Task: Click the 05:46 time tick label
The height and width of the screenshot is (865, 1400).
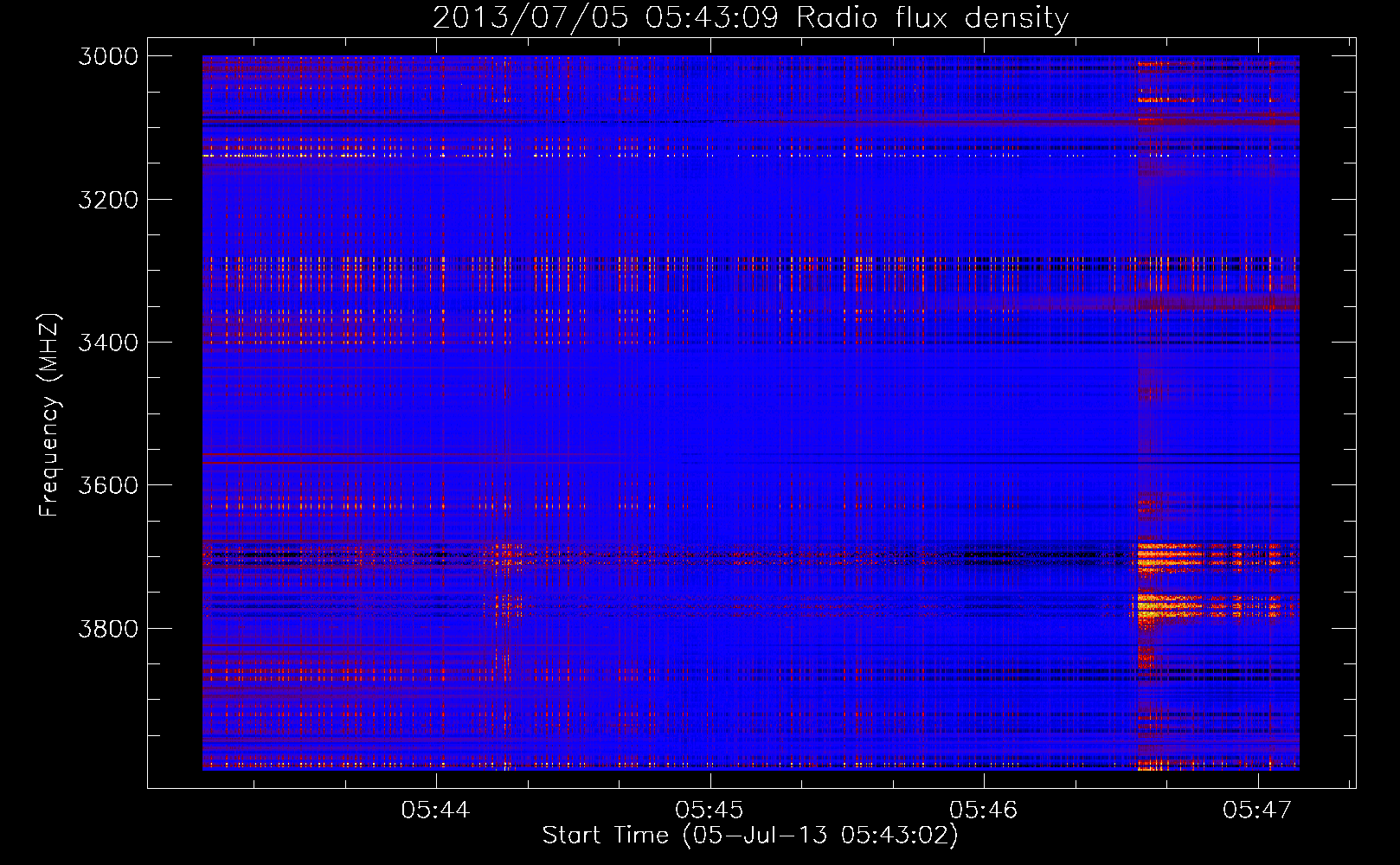Action: [984, 810]
